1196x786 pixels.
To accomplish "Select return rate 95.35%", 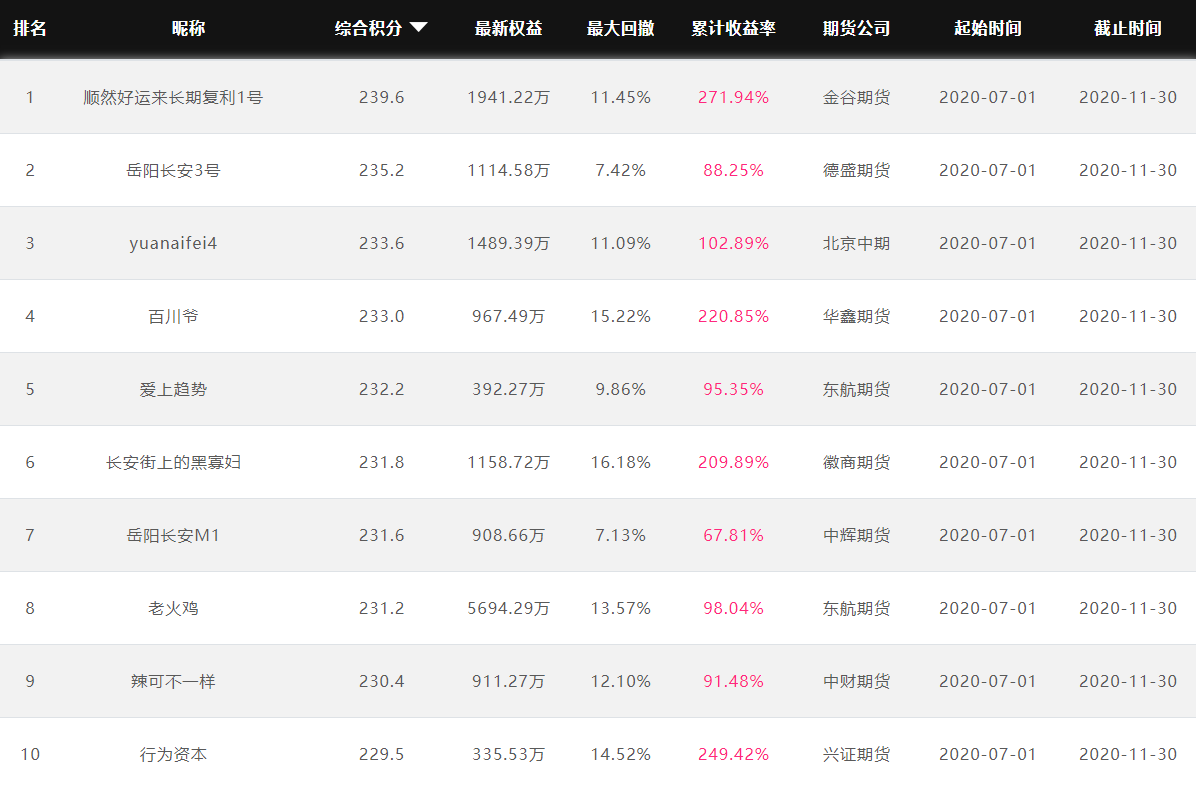I will point(733,389).
